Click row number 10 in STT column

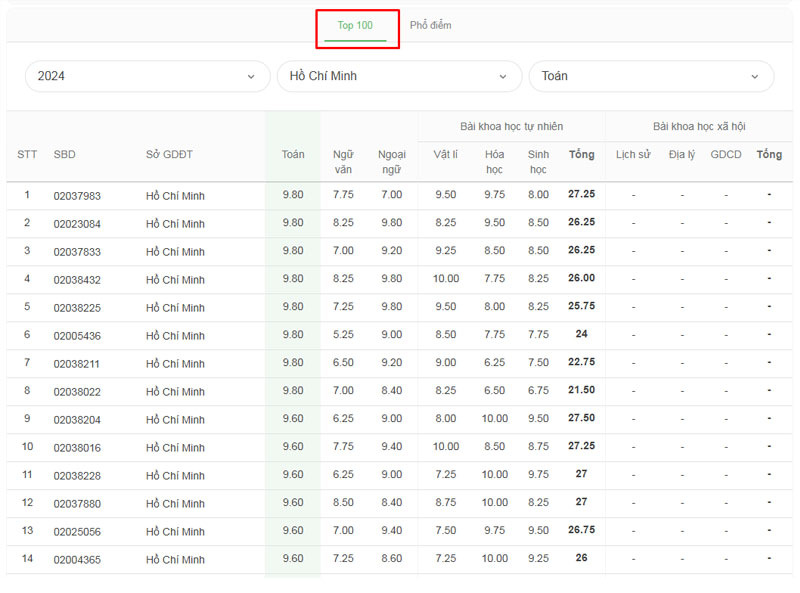tap(28, 447)
